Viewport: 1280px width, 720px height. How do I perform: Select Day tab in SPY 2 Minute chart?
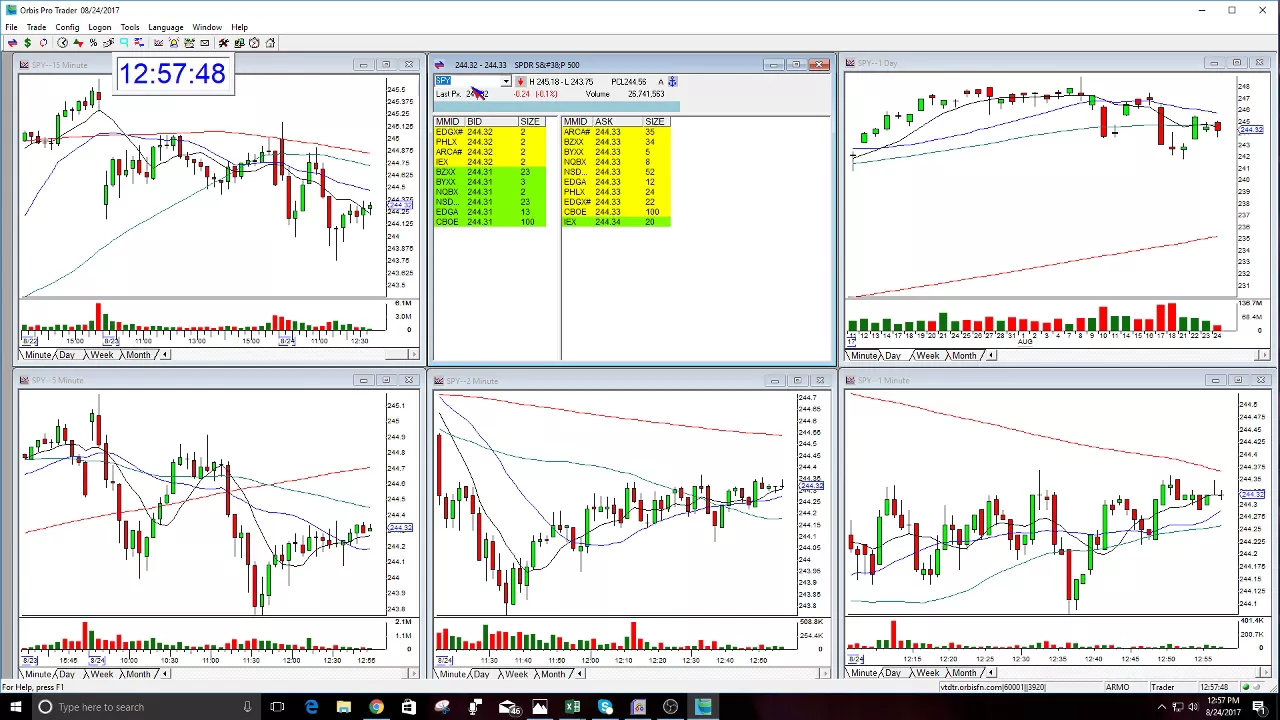(x=481, y=674)
